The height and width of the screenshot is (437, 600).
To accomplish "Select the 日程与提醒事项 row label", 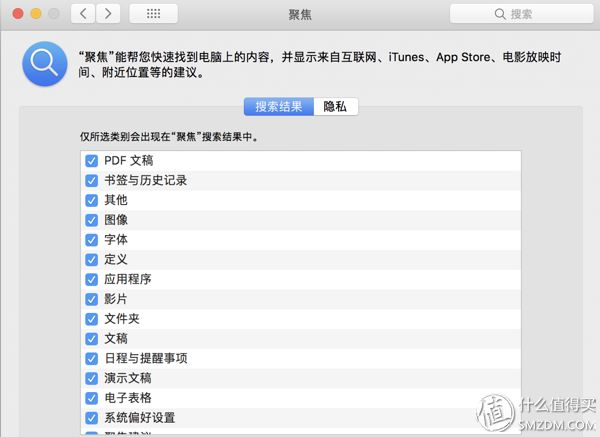I will click(146, 359).
